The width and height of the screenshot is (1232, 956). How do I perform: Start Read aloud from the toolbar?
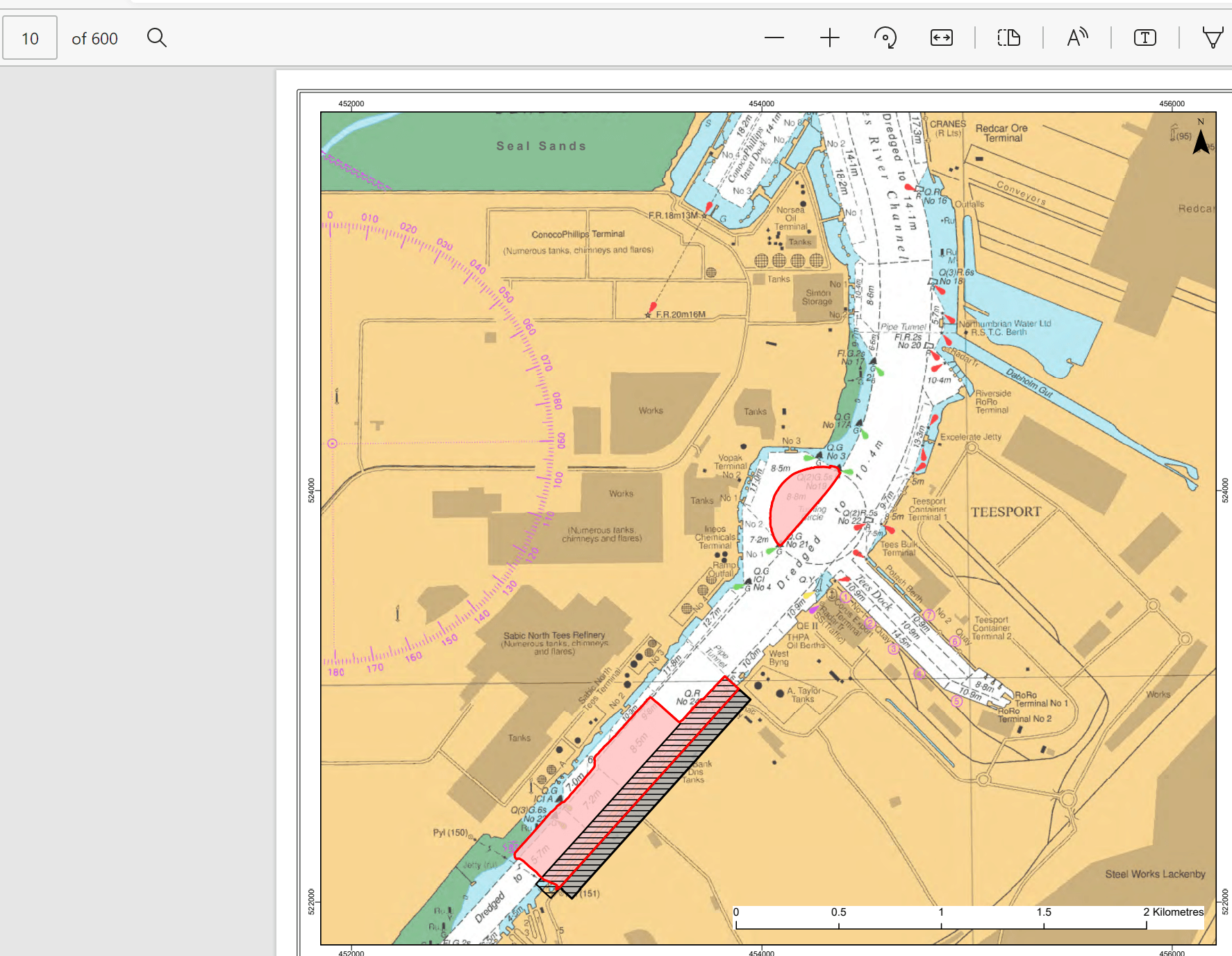(x=1076, y=38)
